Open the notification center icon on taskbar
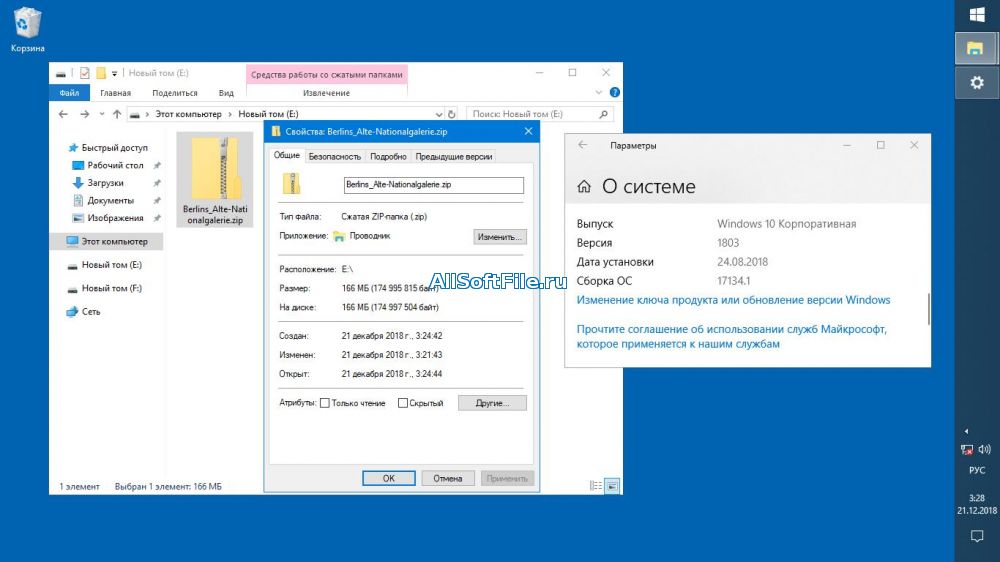1000x562 pixels. point(977,537)
